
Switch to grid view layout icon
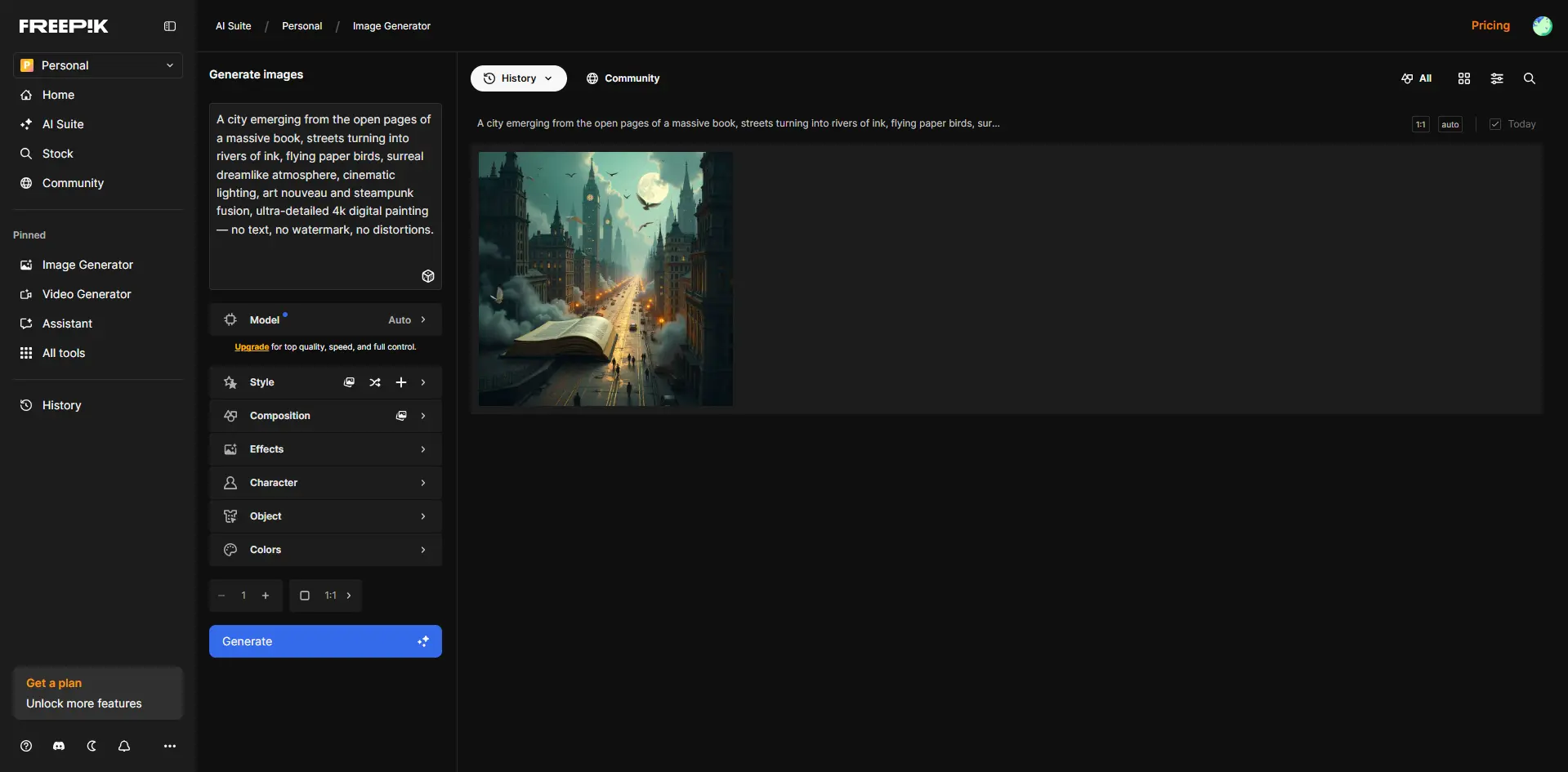[x=1463, y=78]
